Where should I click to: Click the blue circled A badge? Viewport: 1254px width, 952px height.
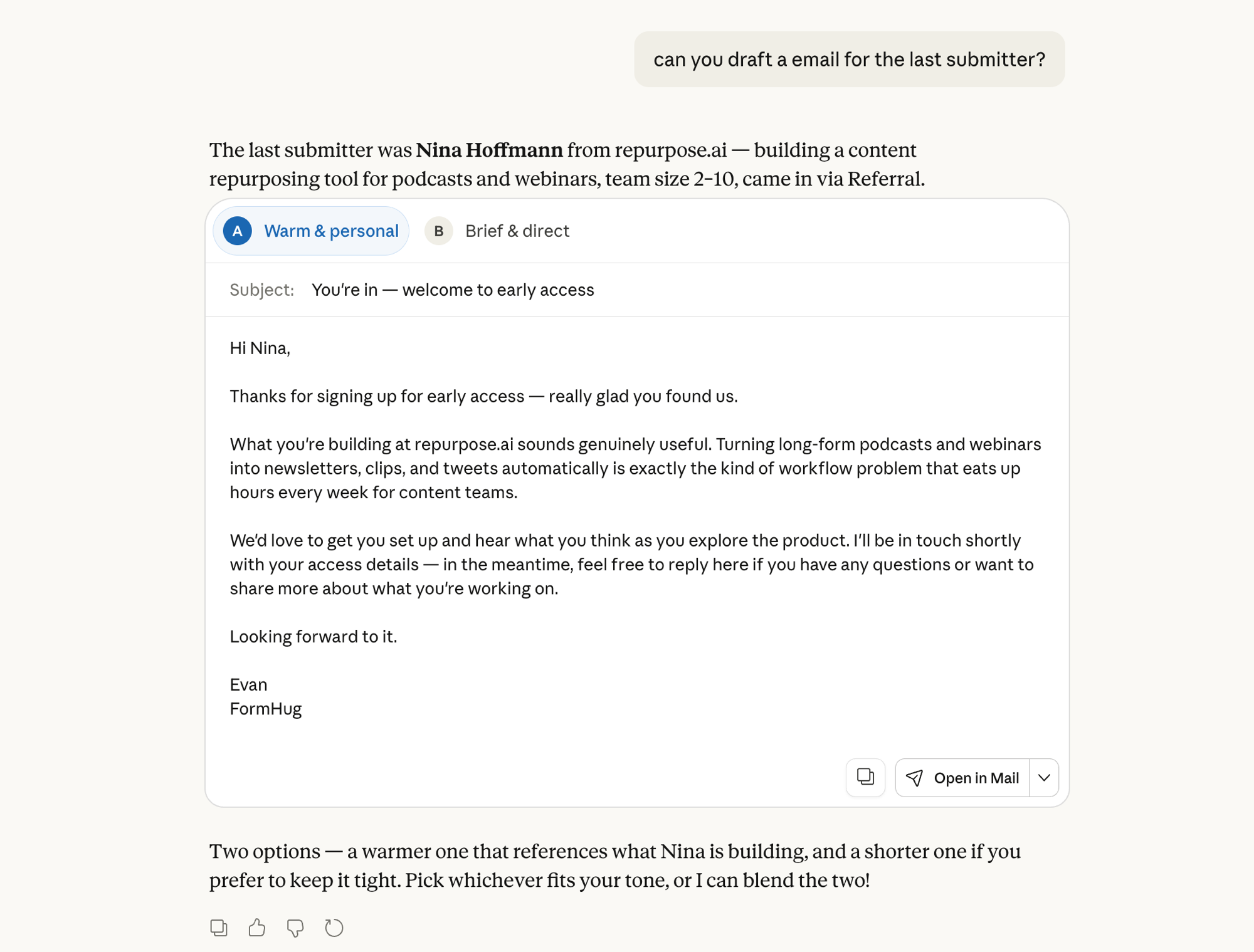click(x=236, y=231)
